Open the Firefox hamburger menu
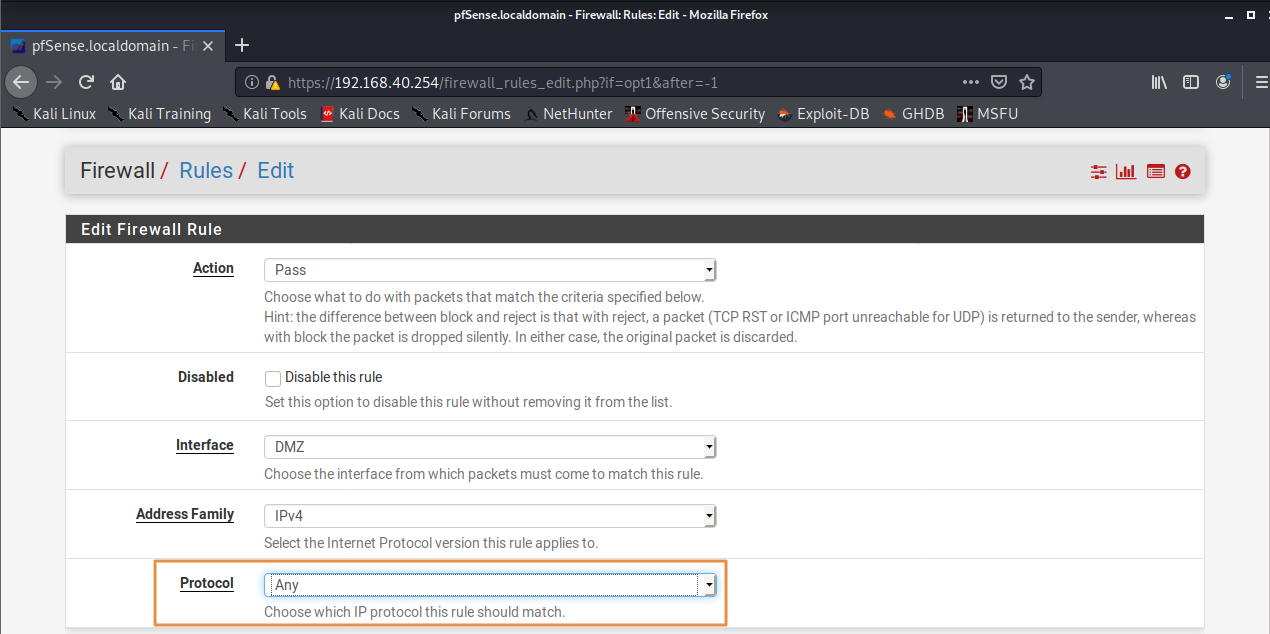The width and height of the screenshot is (1270, 634). pyautogui.click(x=1261, y=82)
